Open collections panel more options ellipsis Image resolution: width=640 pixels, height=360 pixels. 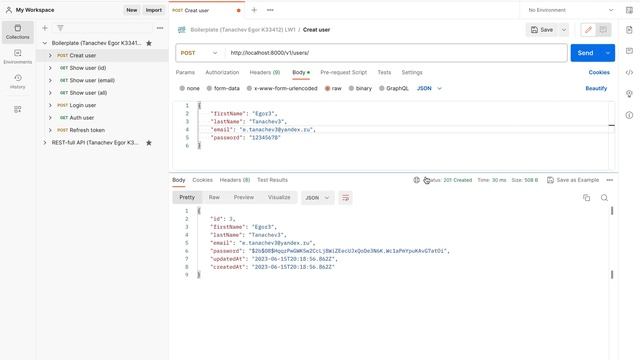click(x=160, y=28)
